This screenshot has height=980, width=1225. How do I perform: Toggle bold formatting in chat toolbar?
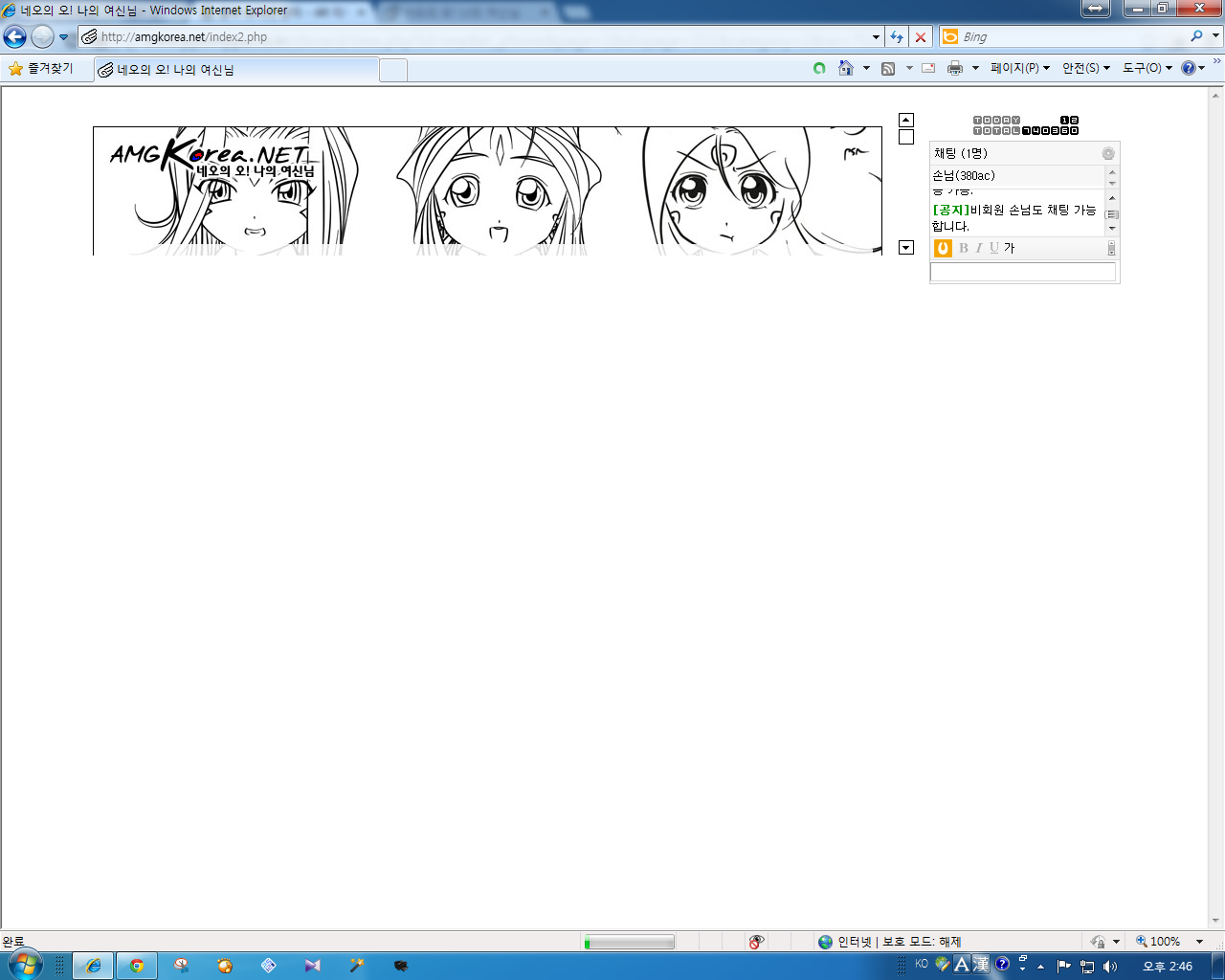[964, 248]
